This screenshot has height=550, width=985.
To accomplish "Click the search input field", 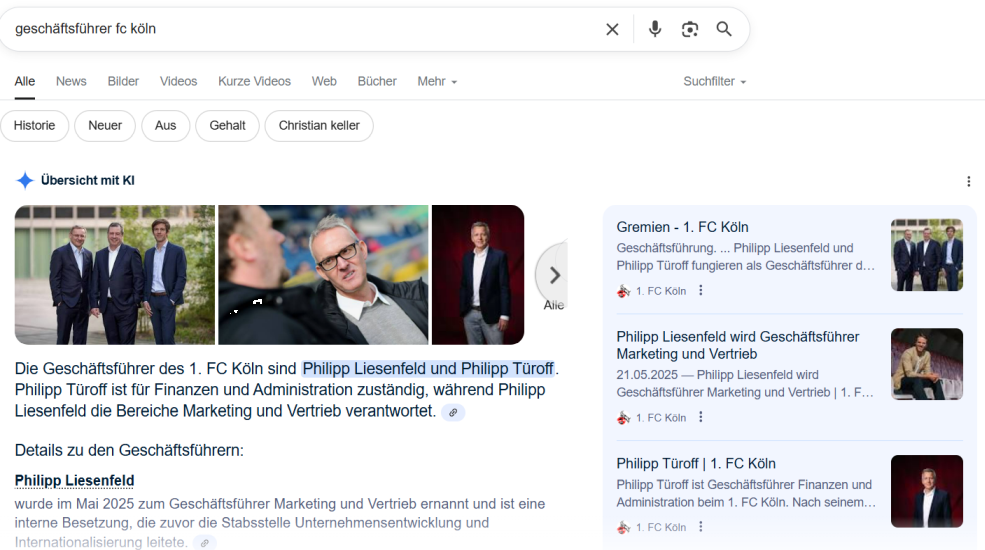I will tap(300, 29).
